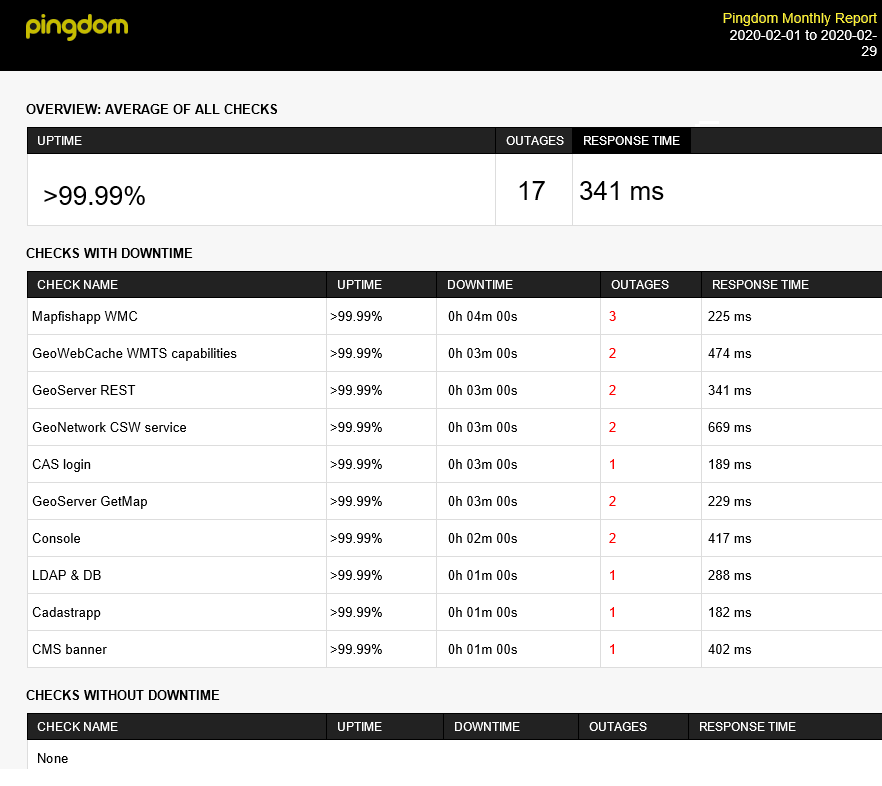
Task: Click LDAP & DB check name
Action: pyautogui.click(x=66, y=576)
